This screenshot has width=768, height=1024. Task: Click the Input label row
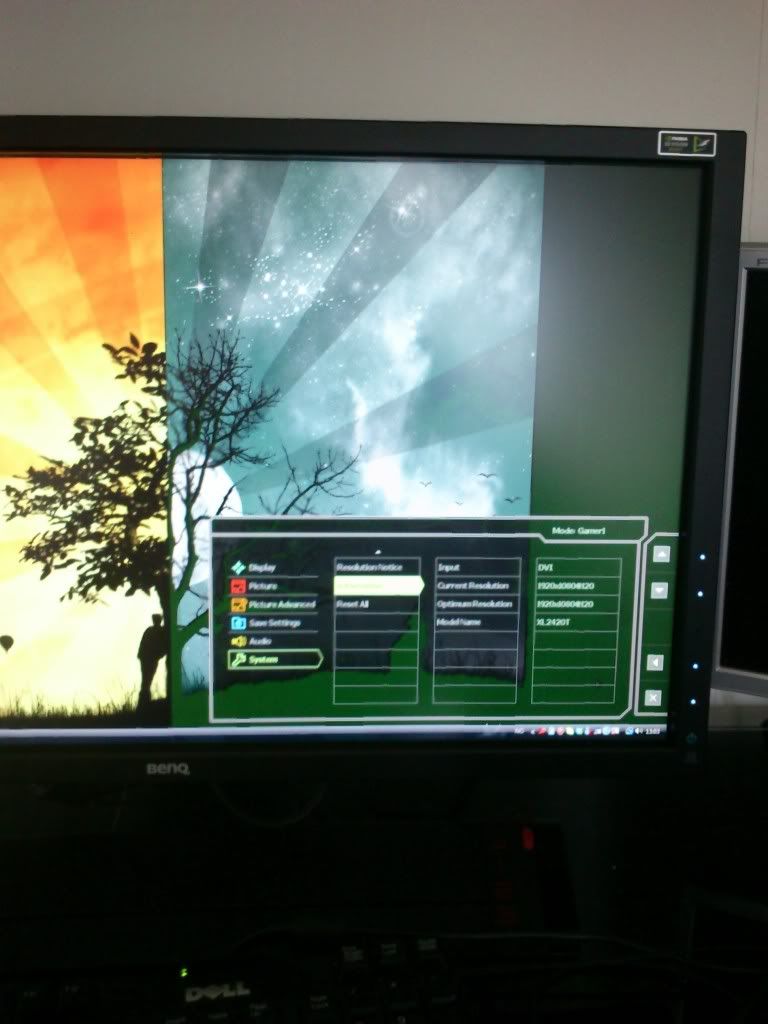[x=477, y=567]
